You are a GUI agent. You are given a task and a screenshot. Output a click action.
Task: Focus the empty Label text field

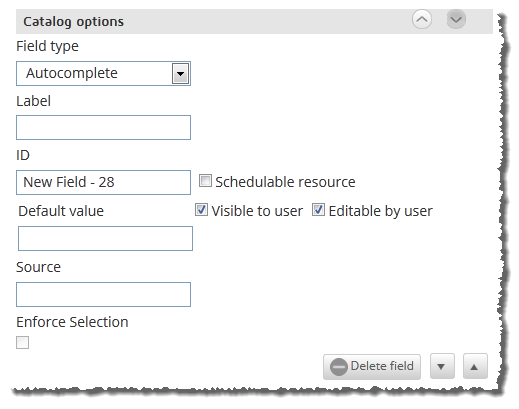pyautogui.click(x=103, y=127)
